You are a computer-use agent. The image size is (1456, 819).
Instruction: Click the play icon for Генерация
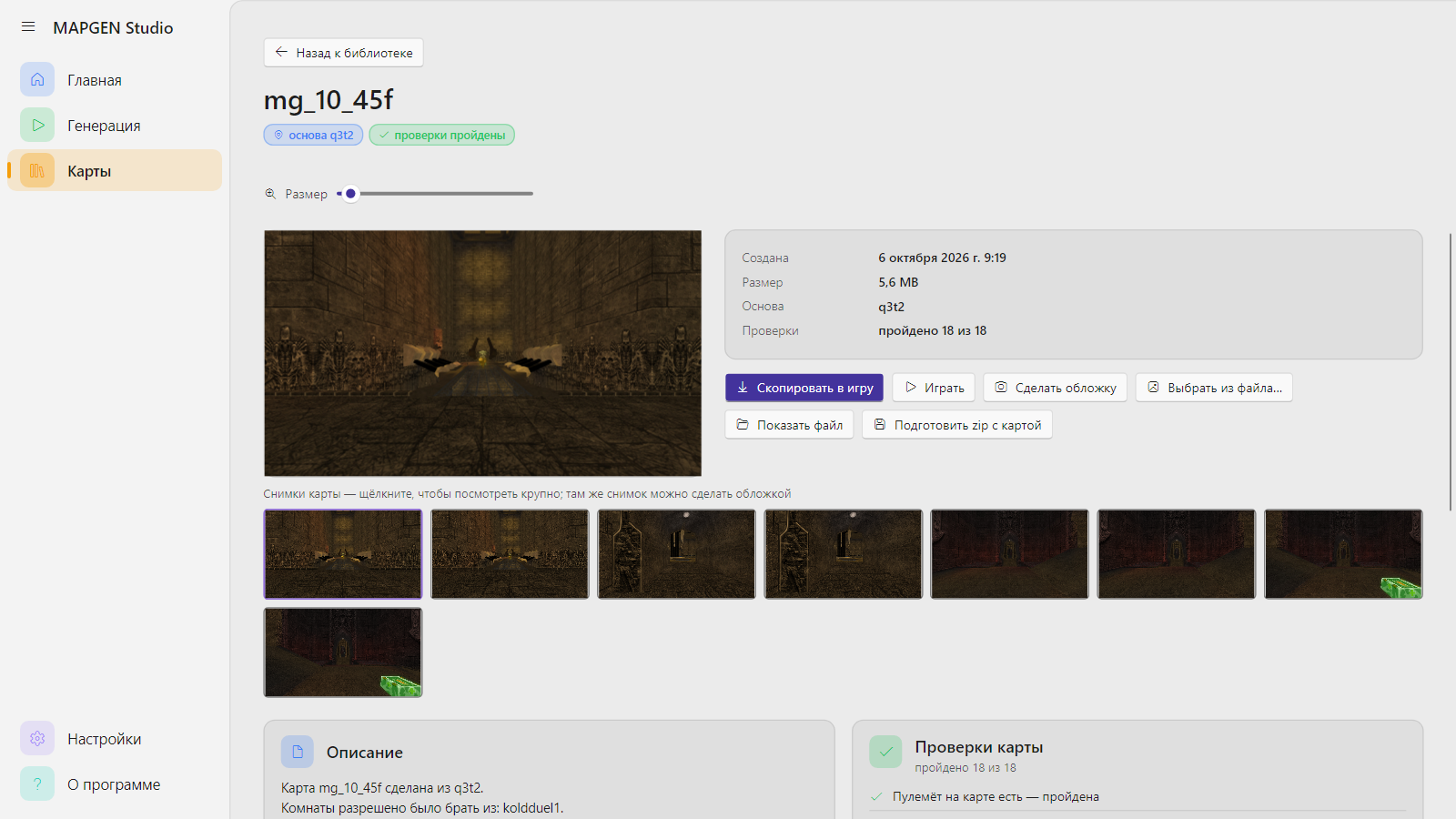(37, 125)
